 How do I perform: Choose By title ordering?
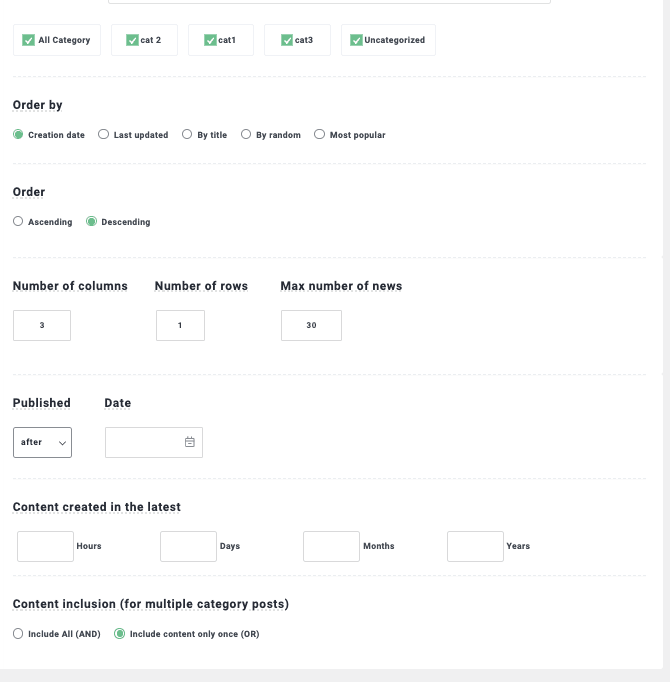coord(187,134)
